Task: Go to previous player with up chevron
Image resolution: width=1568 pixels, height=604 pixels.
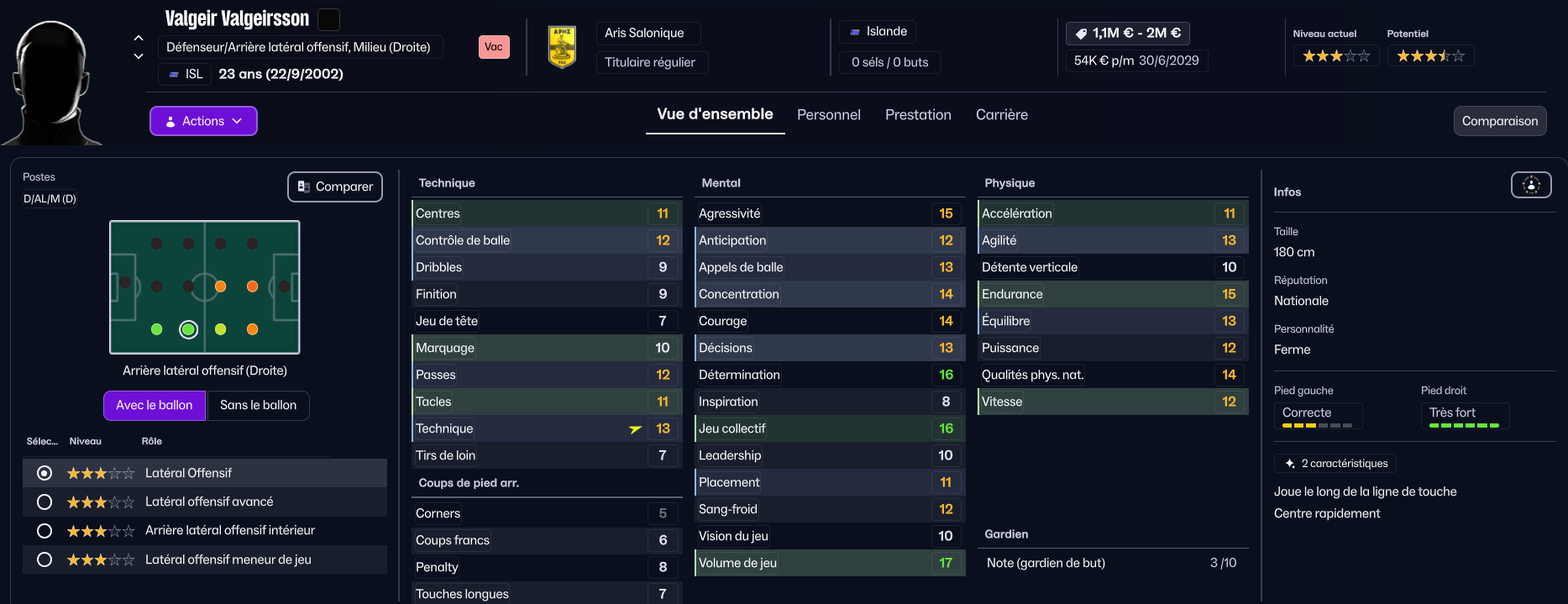Action: point(139,38)
